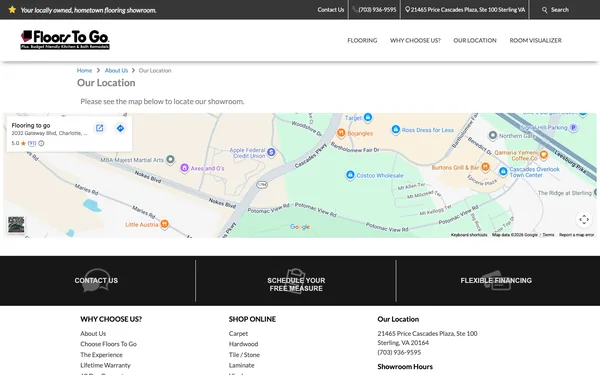This screenshot has height=375, width=600.
Task: Click the Ross Dress for Less marker
Action: tap(396, 130)
